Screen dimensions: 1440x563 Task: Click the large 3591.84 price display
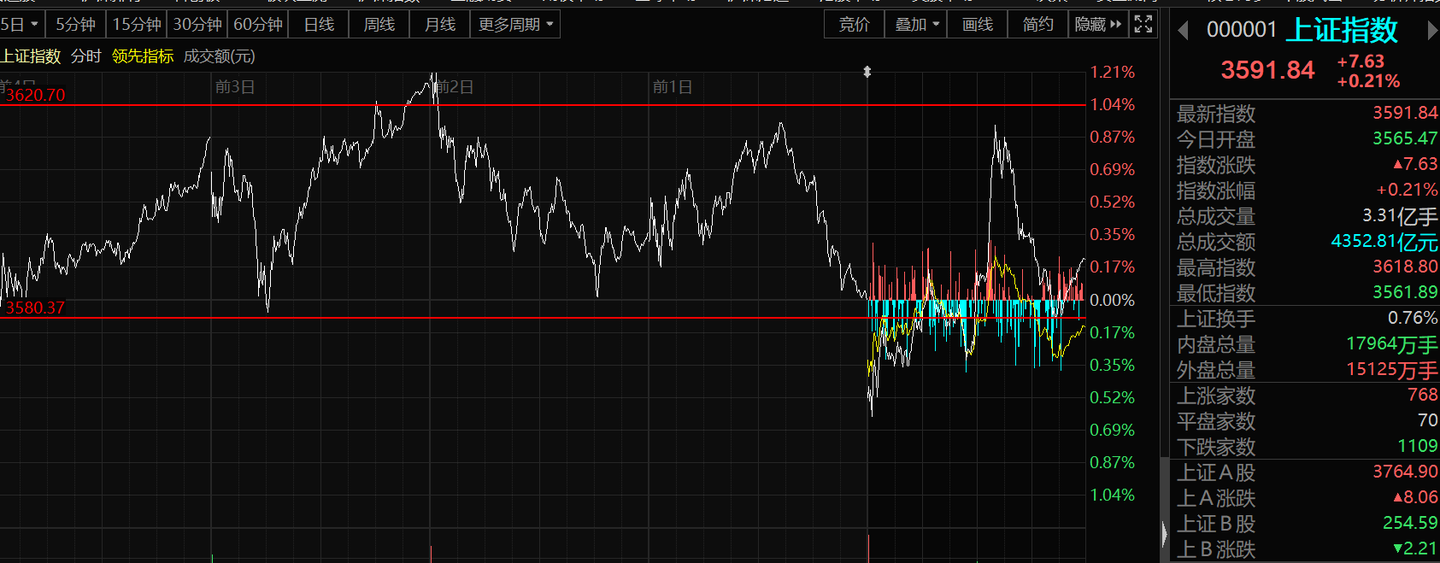tap(1267, 70)
